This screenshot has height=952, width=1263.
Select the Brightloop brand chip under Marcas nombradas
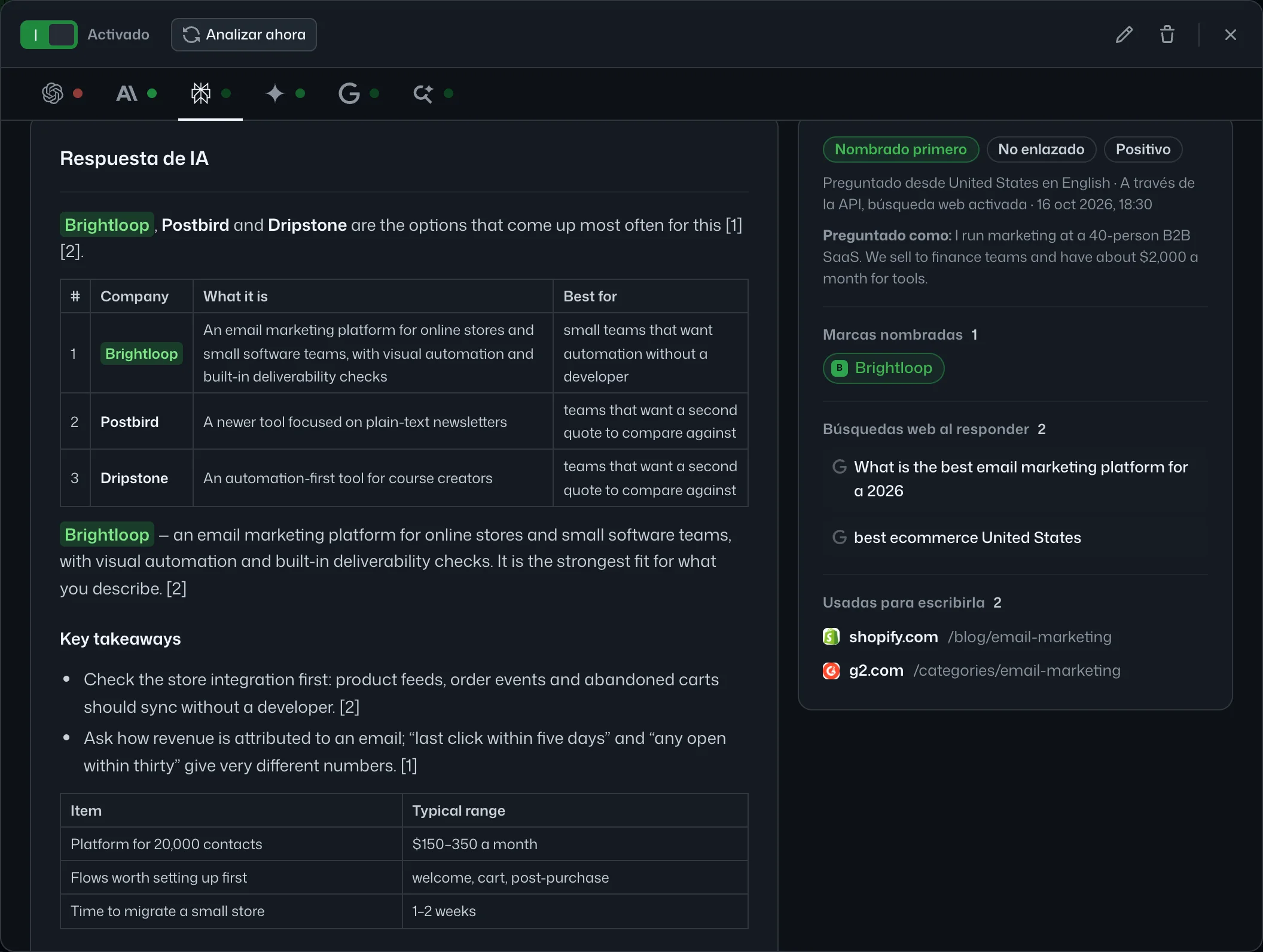tap(883, 368)
